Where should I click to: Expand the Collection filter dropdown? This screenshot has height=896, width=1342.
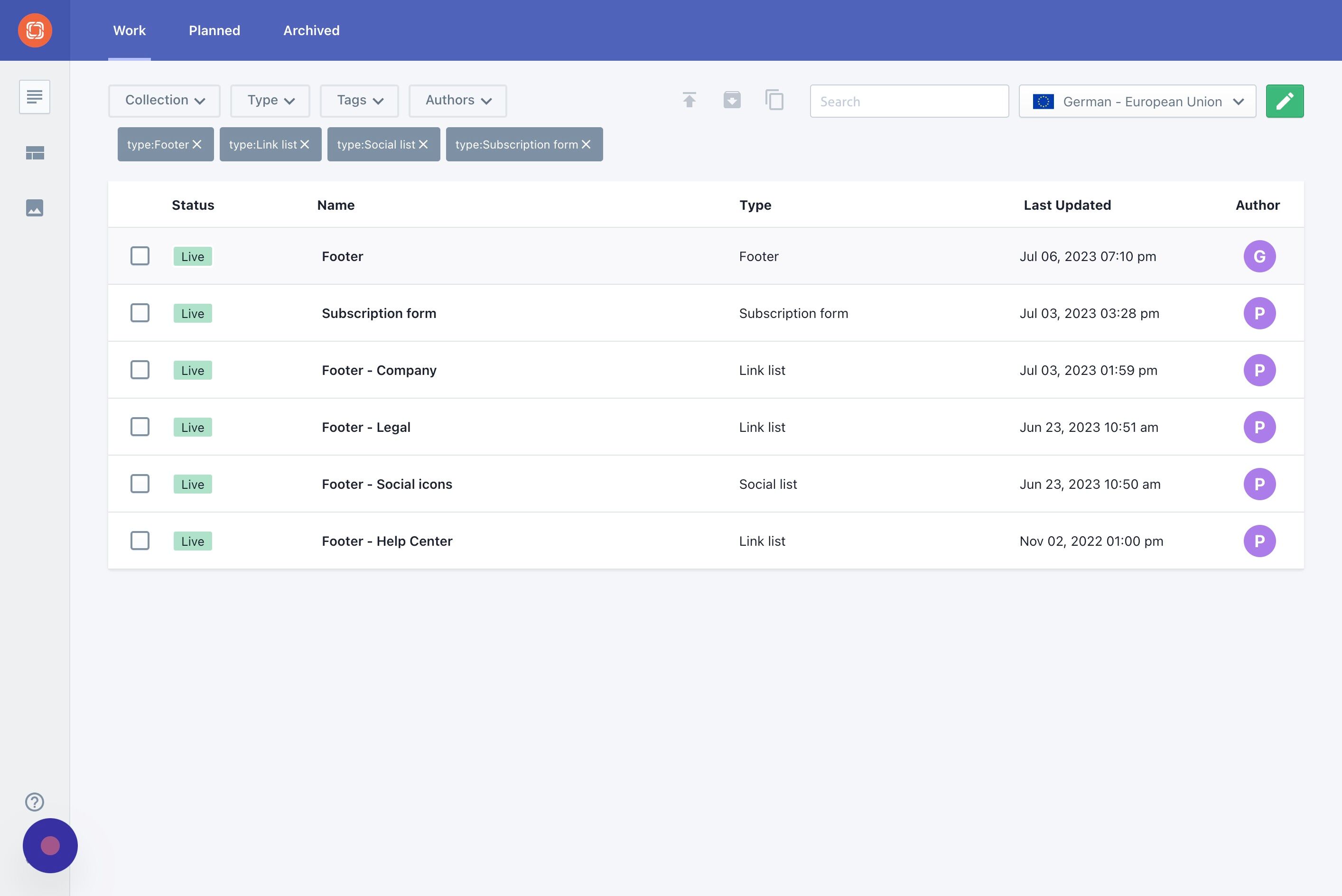pyautogui.click(x=165, y=101)
